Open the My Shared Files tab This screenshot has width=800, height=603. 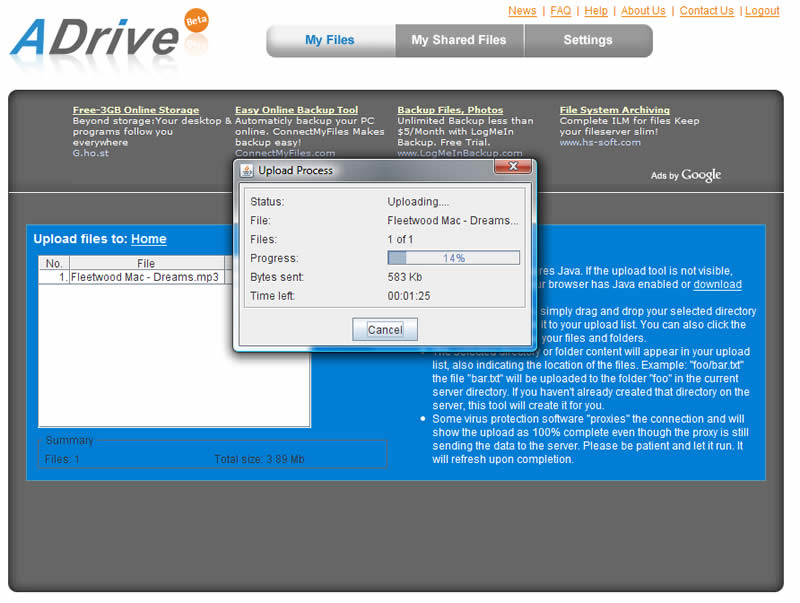[x=458, y=40]
